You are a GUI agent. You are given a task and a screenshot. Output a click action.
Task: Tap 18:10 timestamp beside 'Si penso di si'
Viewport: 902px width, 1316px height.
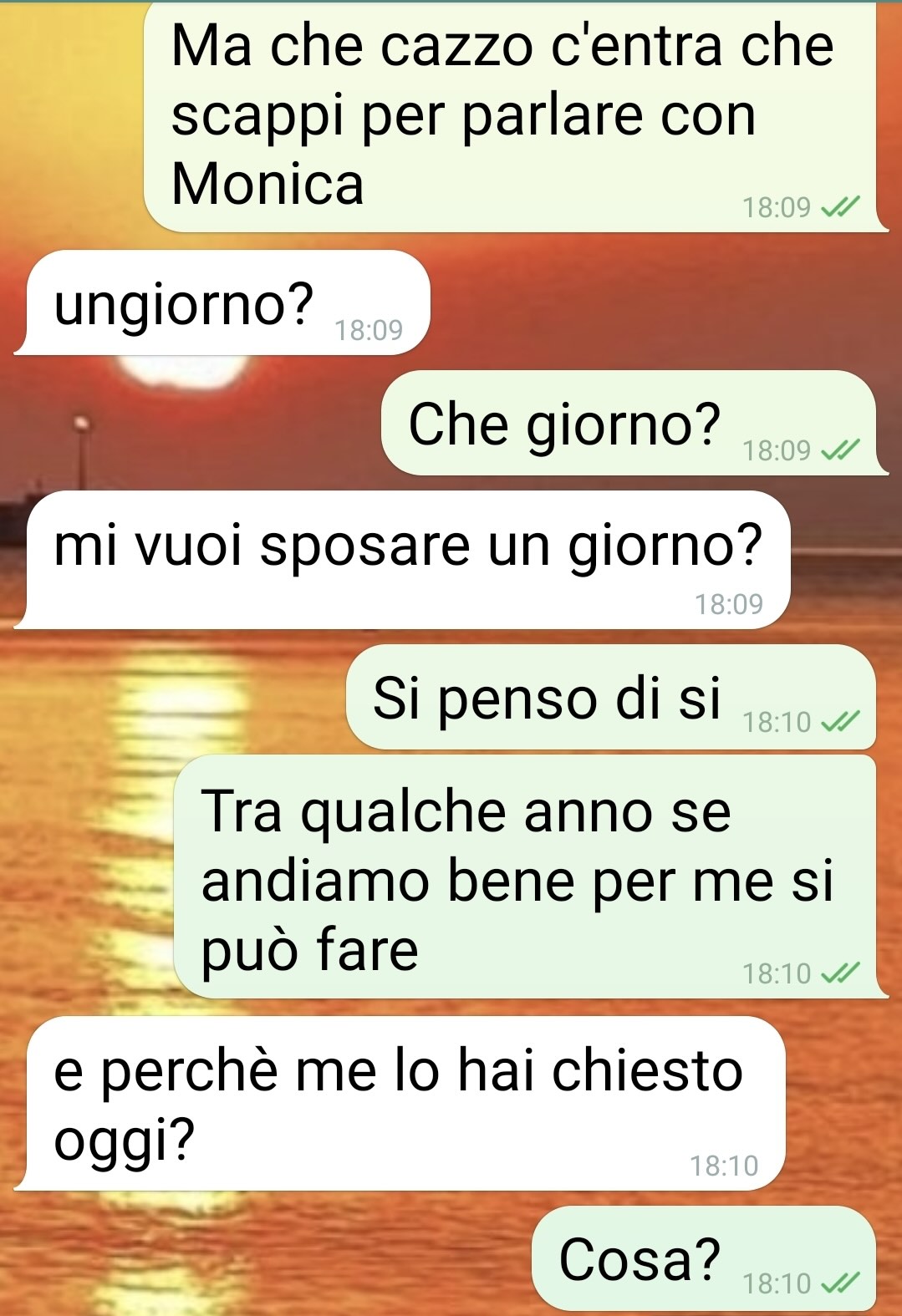pyautogui.click(x=777, y=722)
